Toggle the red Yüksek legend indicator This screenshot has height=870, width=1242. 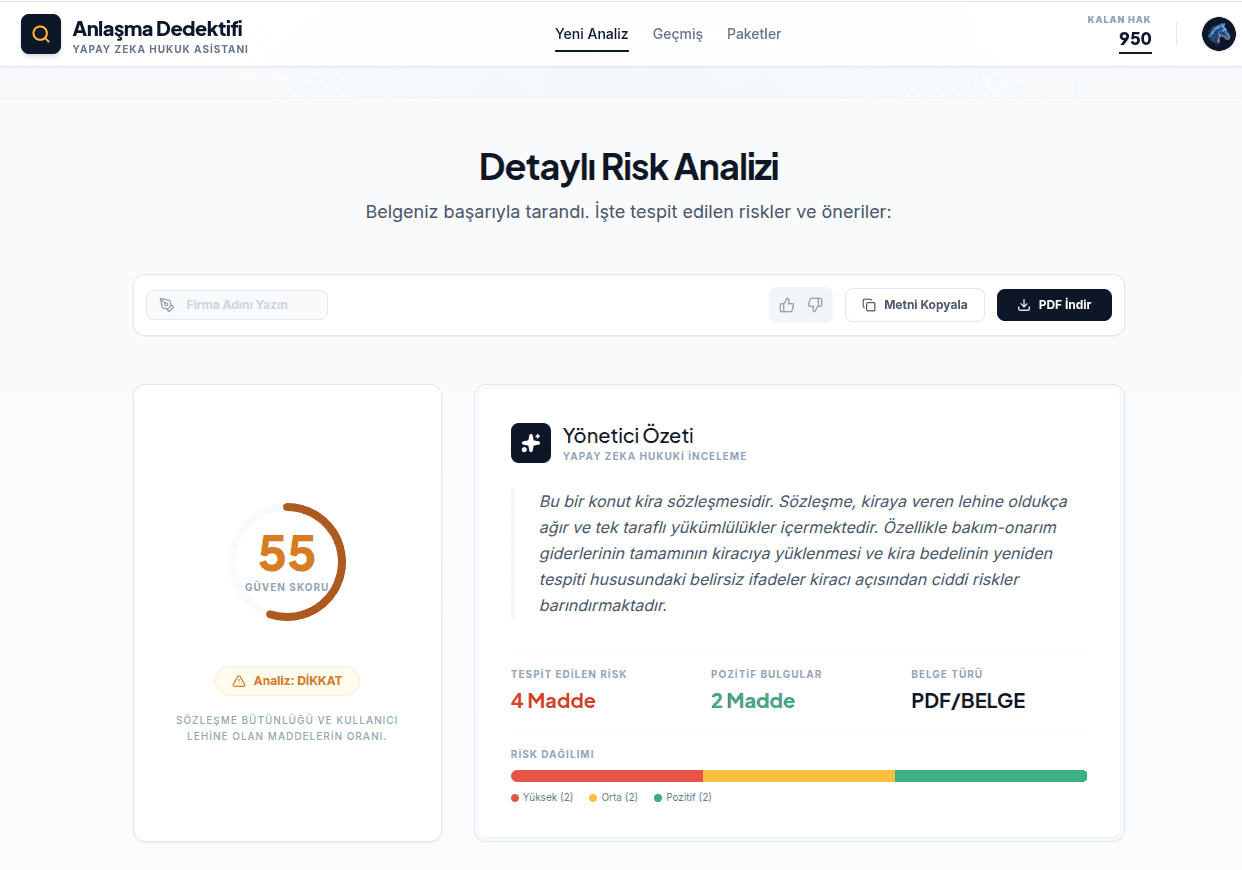pyautogui.click(x=514, y=797)
